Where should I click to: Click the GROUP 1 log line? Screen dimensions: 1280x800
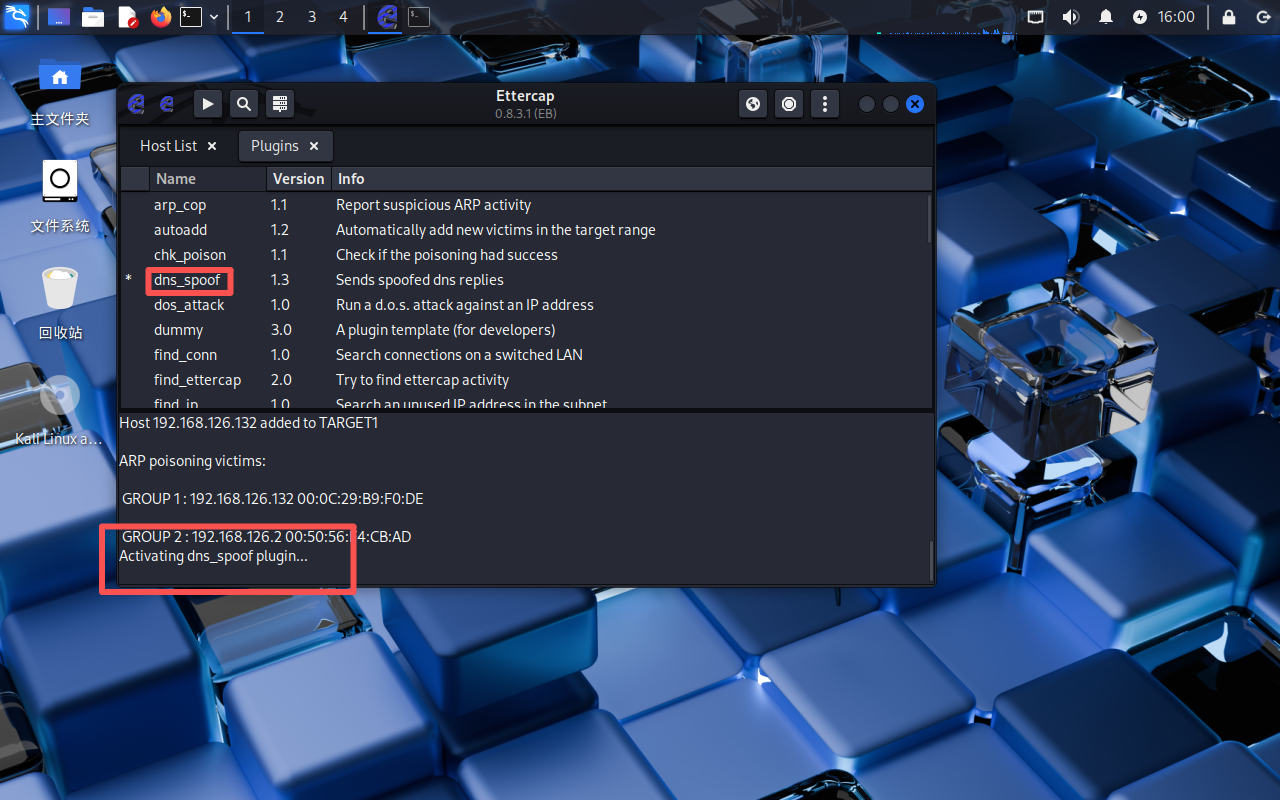coord(273,499)
